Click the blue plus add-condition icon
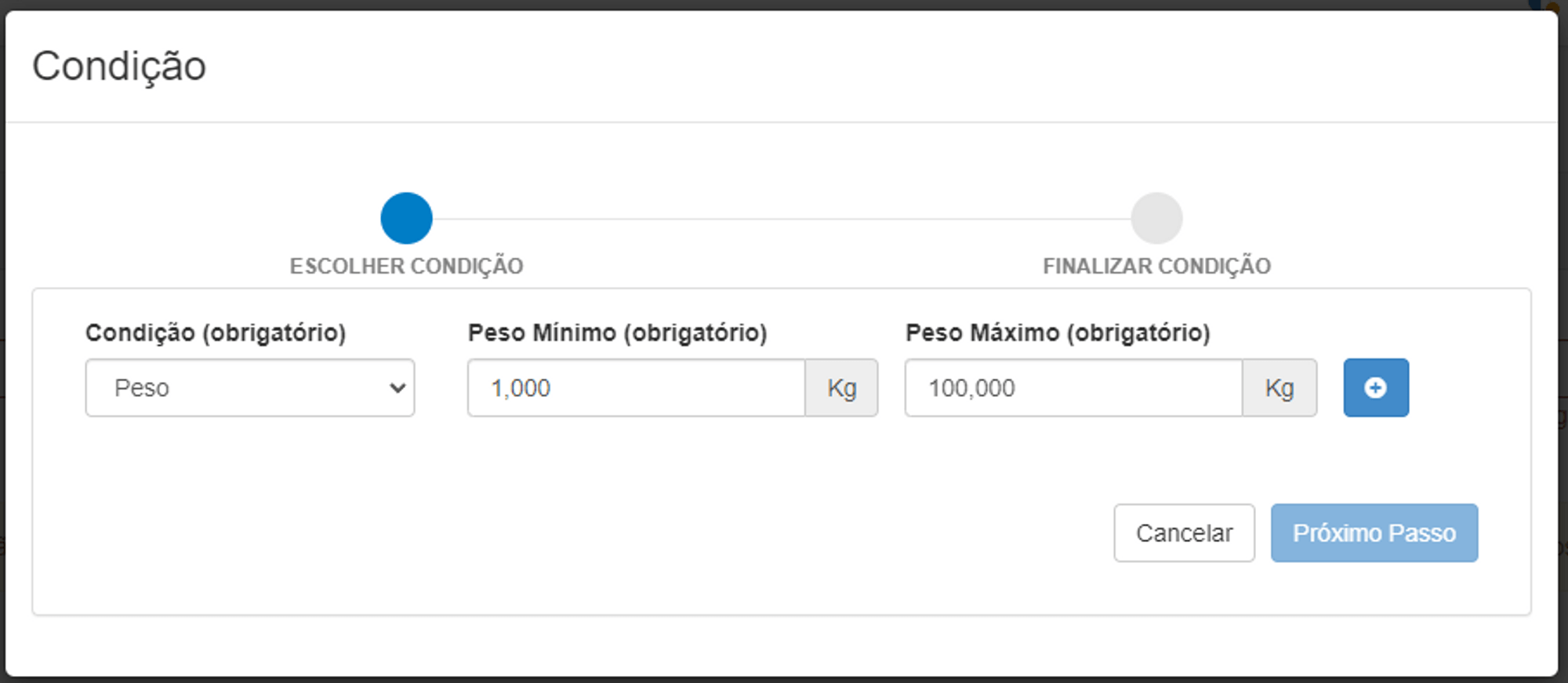 coord(1376,387)
